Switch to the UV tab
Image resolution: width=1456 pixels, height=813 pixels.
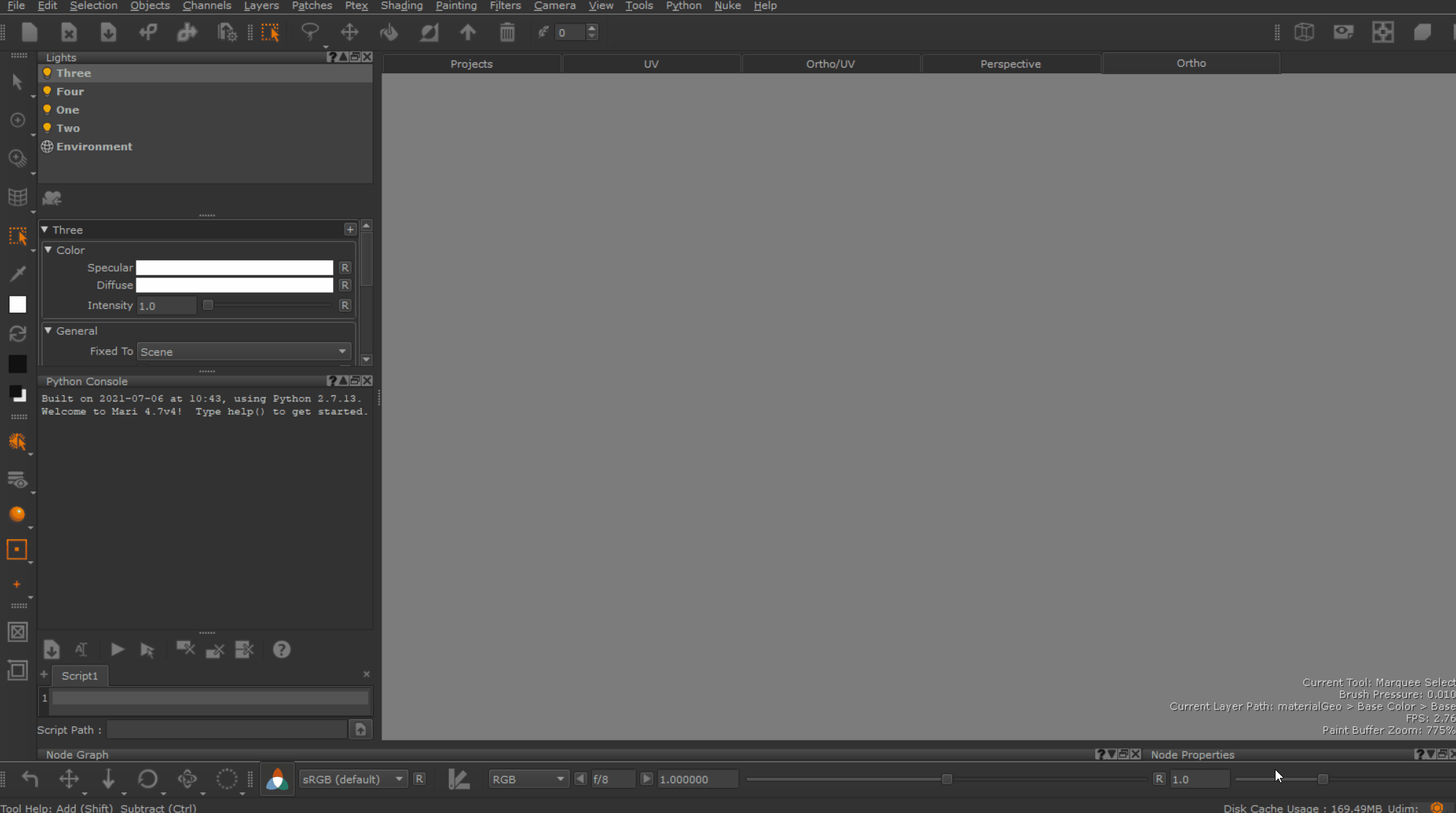pyautogui.click(x=651, y=64)
